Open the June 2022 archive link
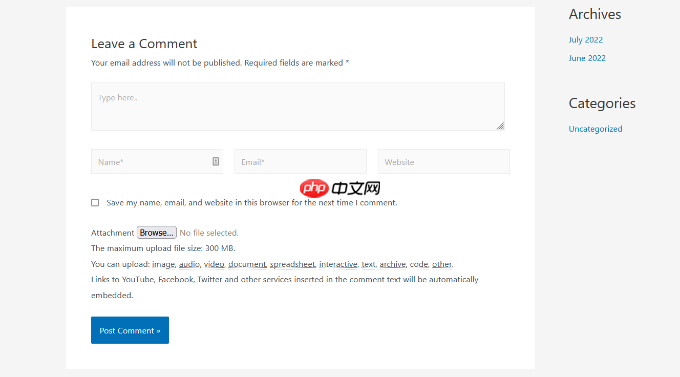The height and width of the screenshot is (377, 680). 587,58
